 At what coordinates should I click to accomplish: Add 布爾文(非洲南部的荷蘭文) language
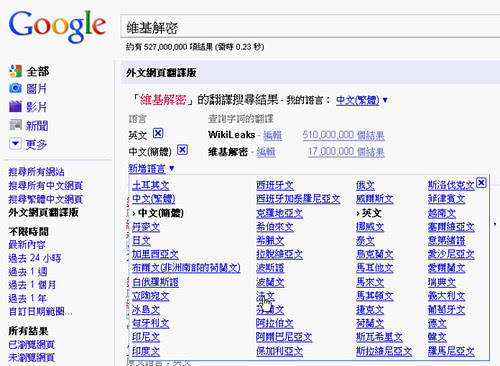pos(186,268)
